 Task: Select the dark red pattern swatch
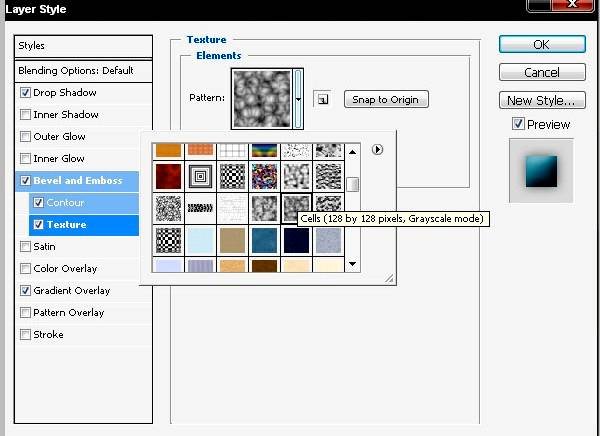169,178
